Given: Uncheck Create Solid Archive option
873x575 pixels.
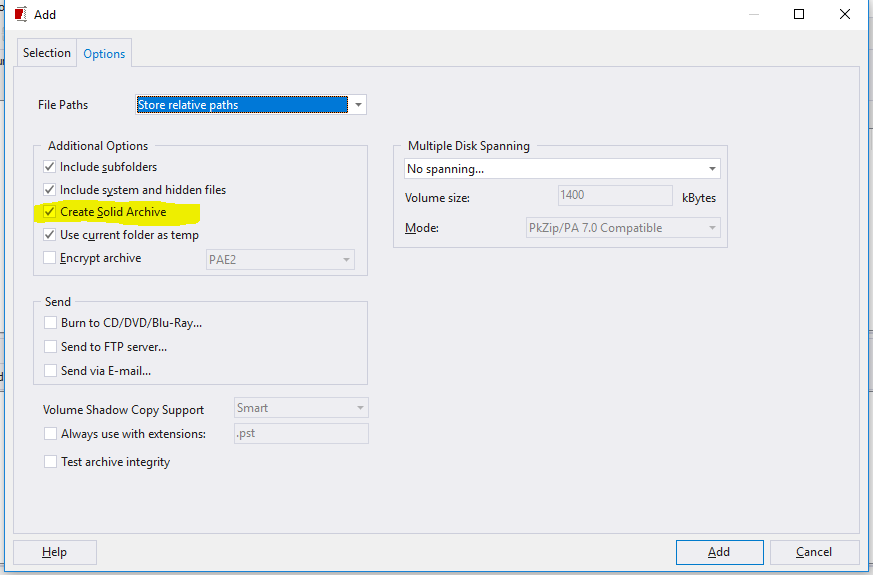Looking at the screenshot, I should [50, 212].
